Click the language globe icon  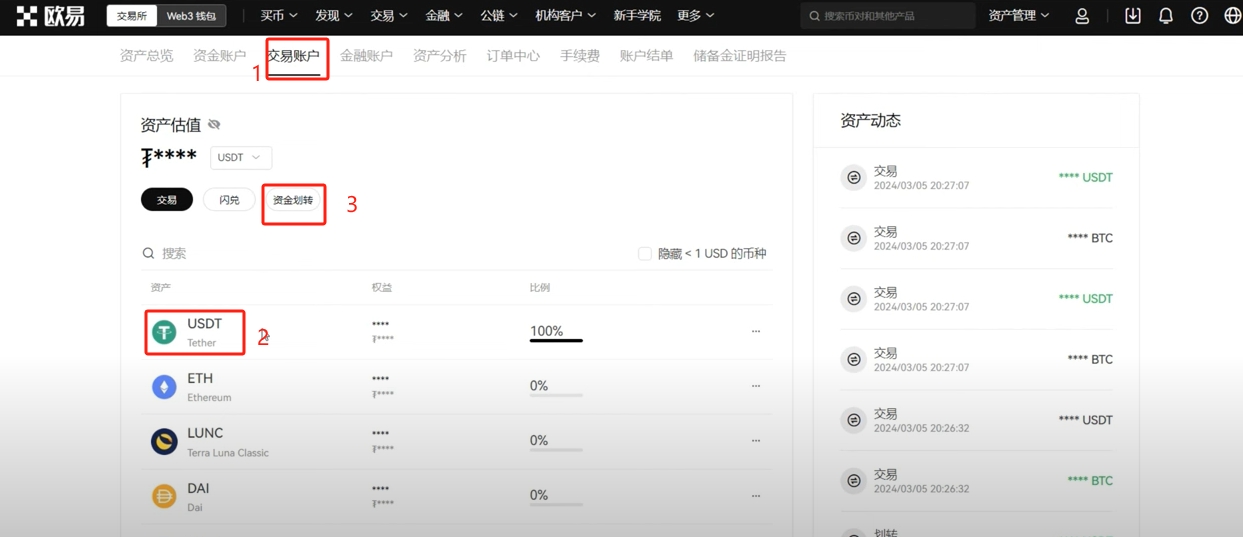[x=1232, y=16]
